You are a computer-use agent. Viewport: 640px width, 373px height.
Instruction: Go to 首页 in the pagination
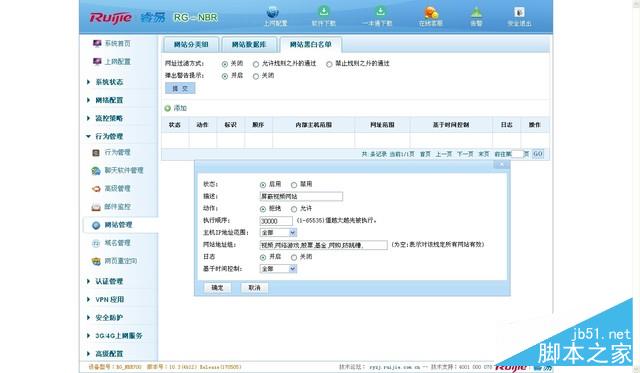pyautogui.click(x=425, y=154)
